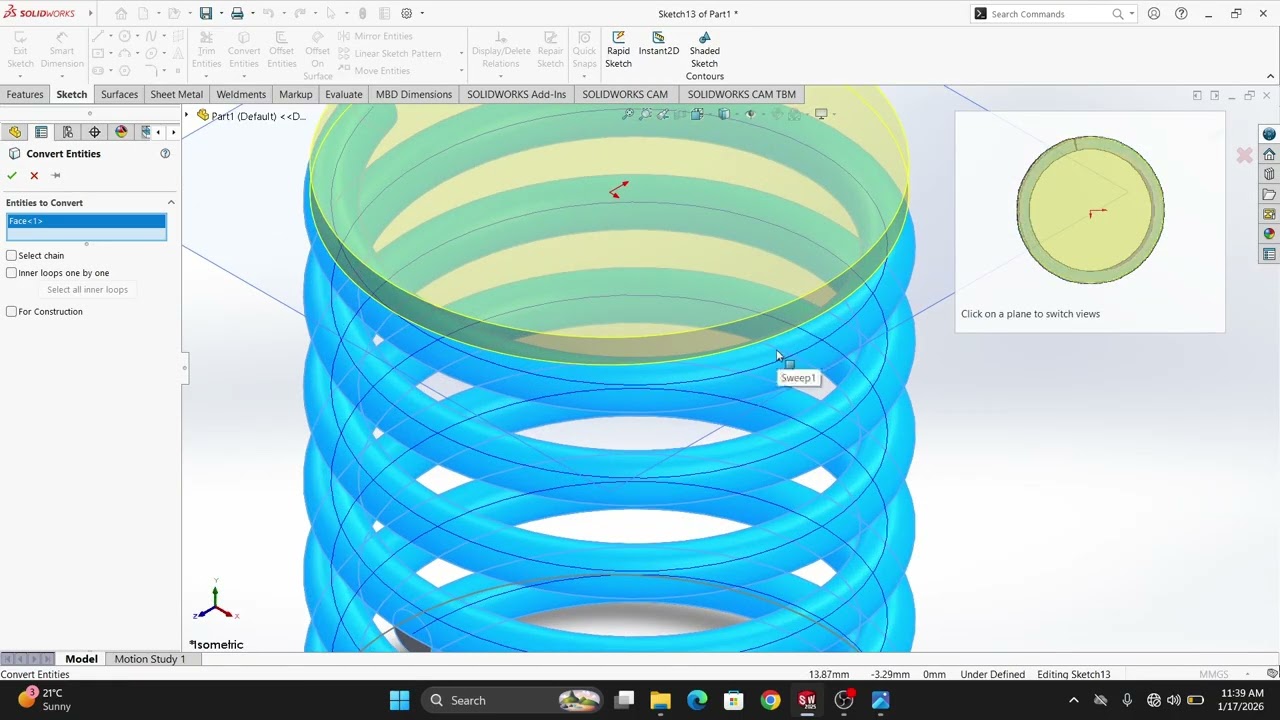Click the taskbar Search box
This screenshot has height=720, width=1280.
tap(514, 700)
